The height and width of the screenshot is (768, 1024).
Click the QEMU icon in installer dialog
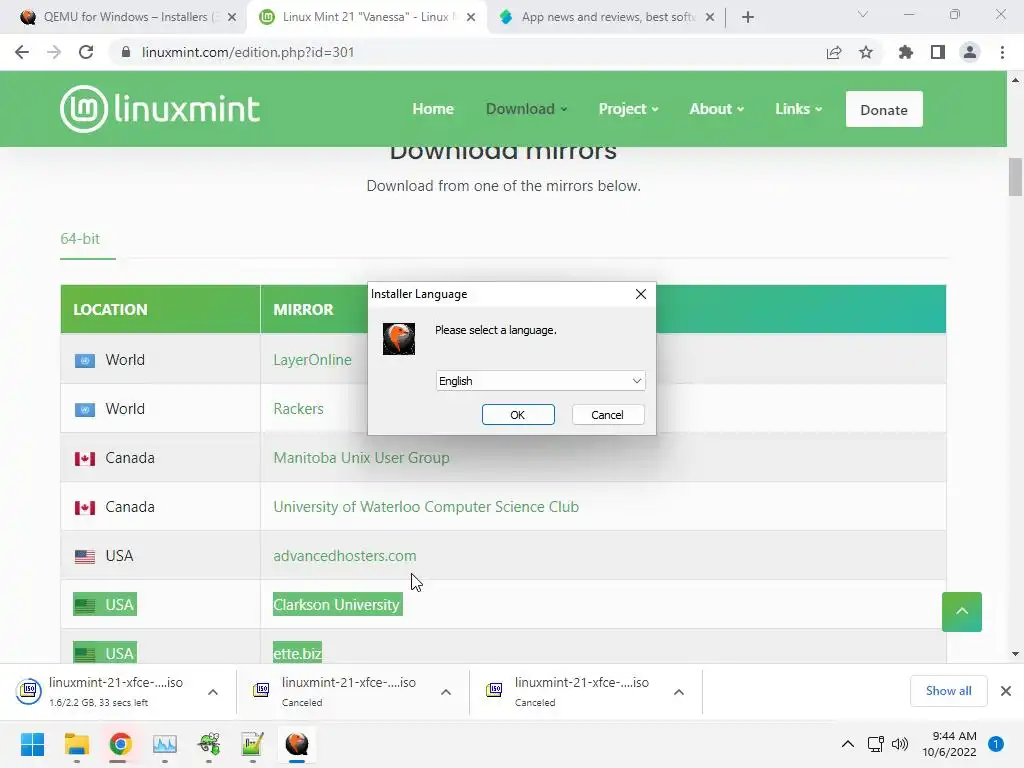coord(398,339)
